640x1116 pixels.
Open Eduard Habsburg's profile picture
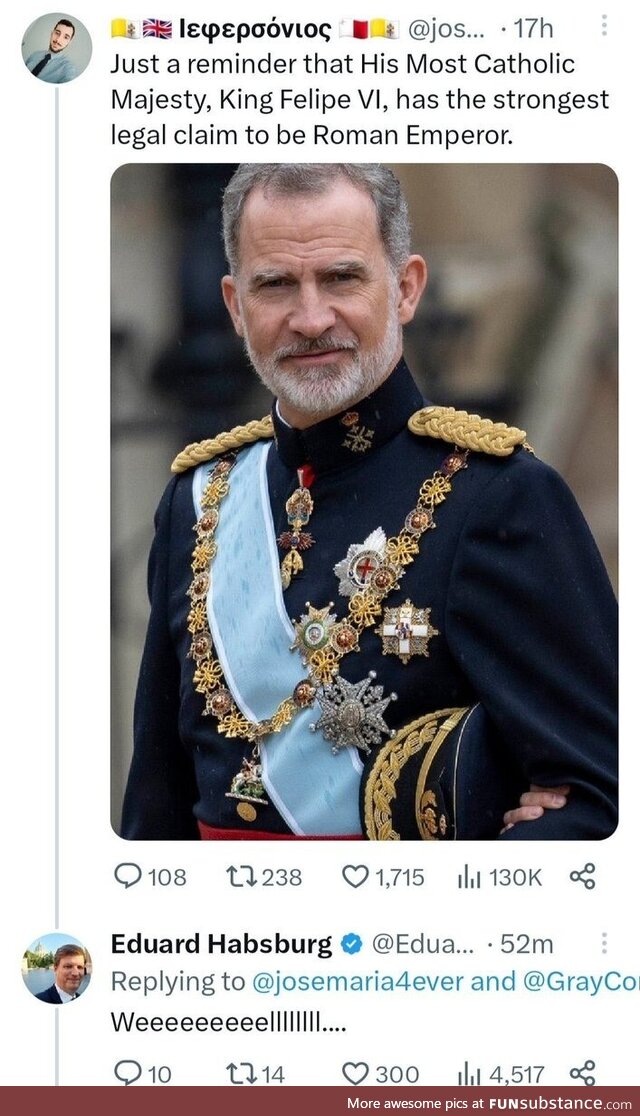click(56, 968)
